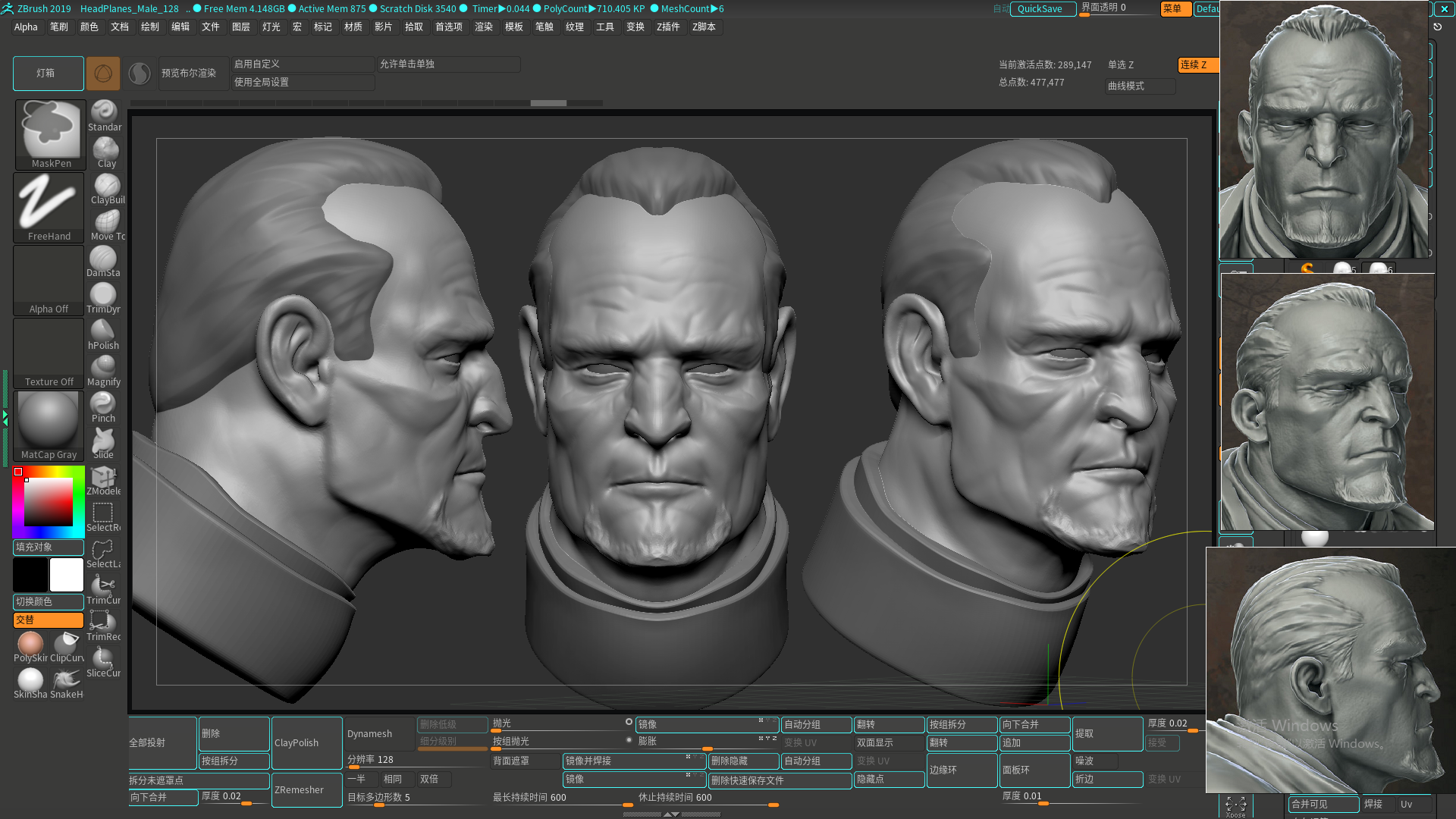Click 全部投射 project all
The image size is (1456, 819).
click(162, 743)
